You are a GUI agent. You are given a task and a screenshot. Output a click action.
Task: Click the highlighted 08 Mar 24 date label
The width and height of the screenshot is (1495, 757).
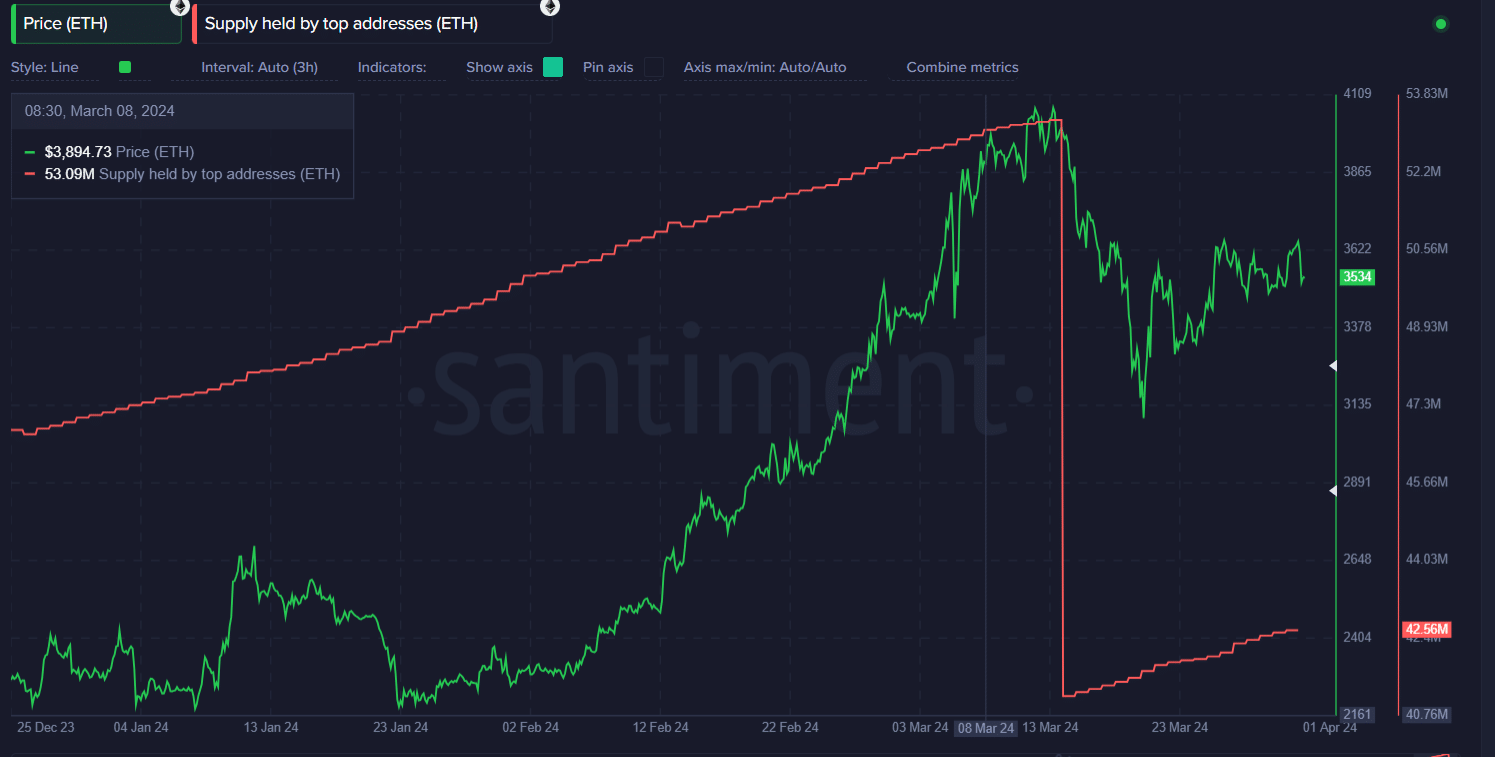tap(986, 728)
